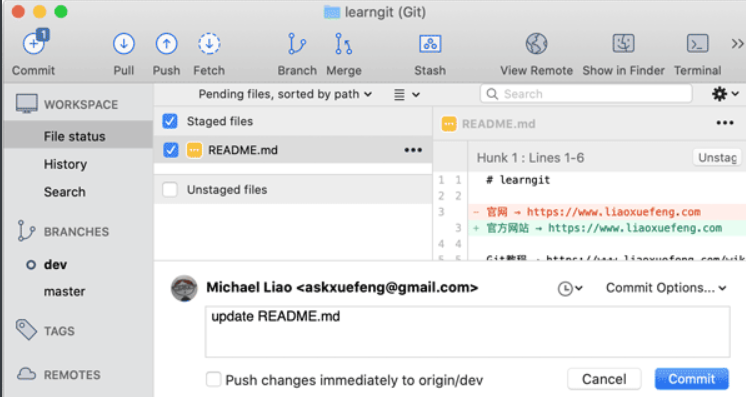Click the Fetch toolbar icon
746x397 pixels.
[x=209, y=44]
